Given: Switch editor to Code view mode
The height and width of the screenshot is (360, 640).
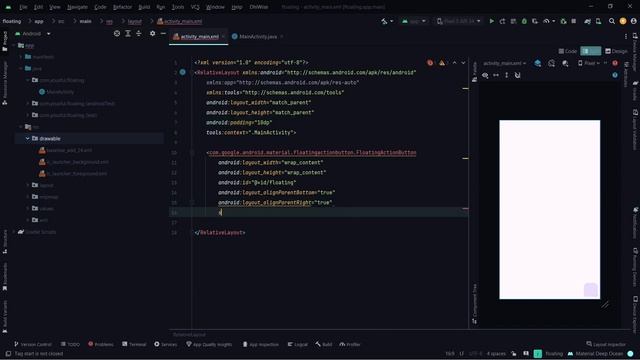Looking at the screenshot, I should pos(568,51).
